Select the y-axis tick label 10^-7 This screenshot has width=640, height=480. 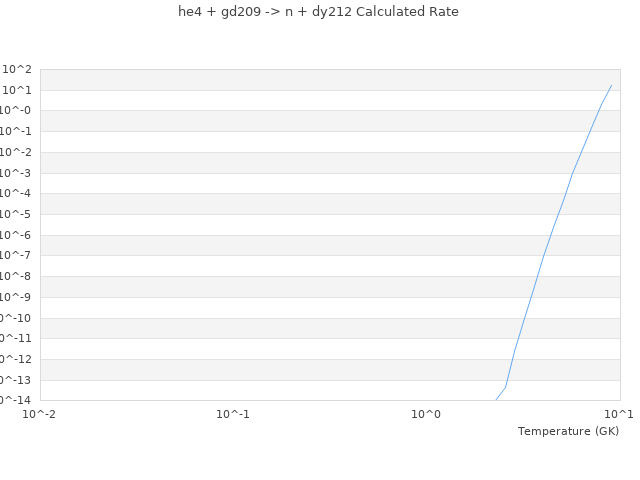[x=14, y=255]
